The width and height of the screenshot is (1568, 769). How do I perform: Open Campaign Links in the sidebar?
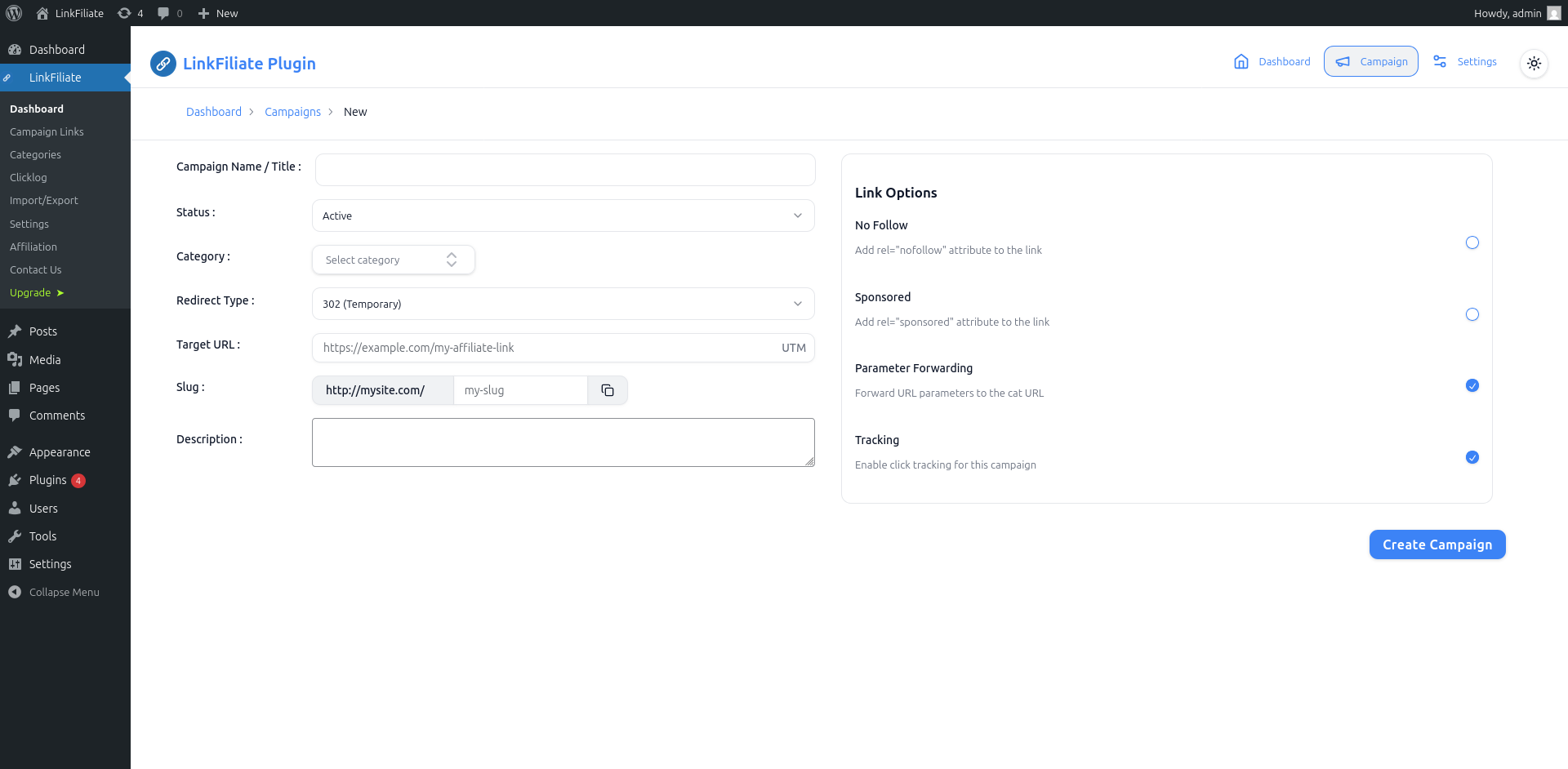[47, 131]
